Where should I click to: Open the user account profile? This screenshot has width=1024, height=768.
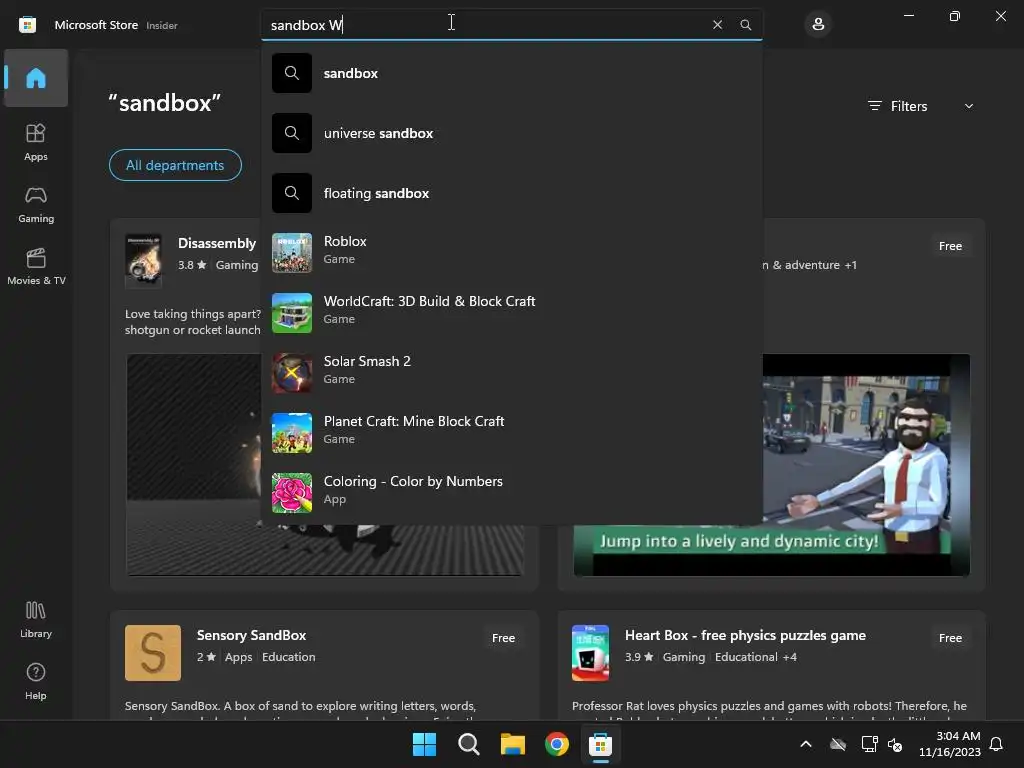818,25
